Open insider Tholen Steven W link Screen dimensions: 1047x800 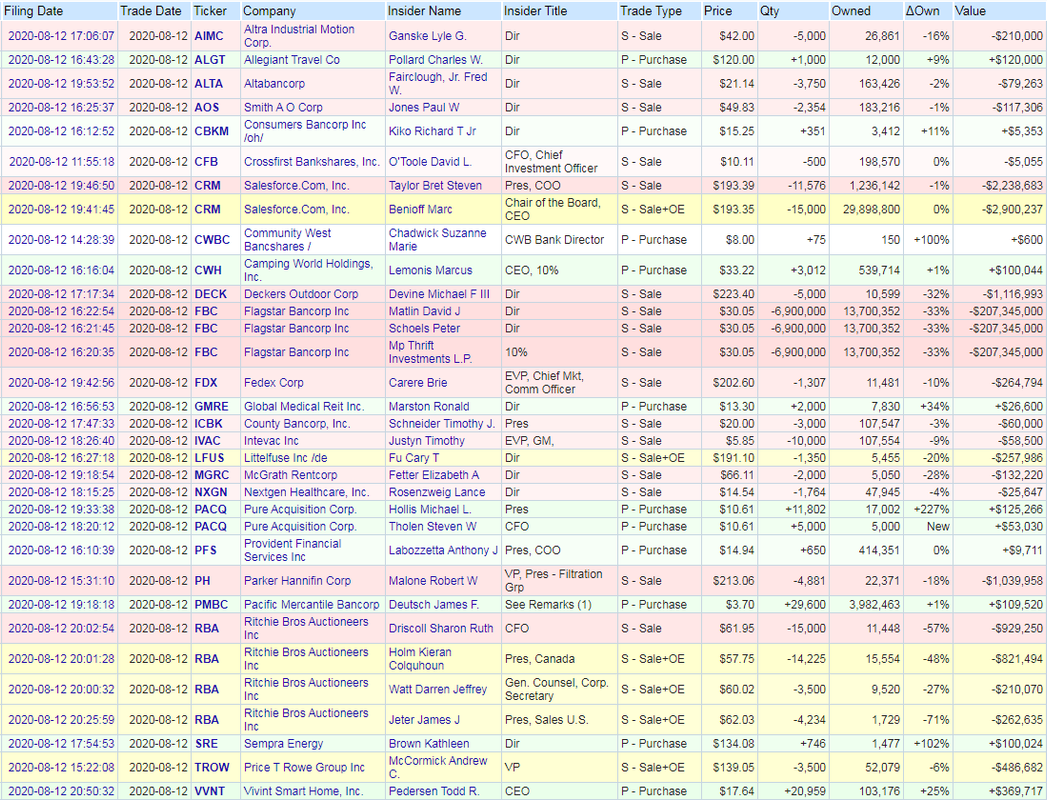coord(433,527)
